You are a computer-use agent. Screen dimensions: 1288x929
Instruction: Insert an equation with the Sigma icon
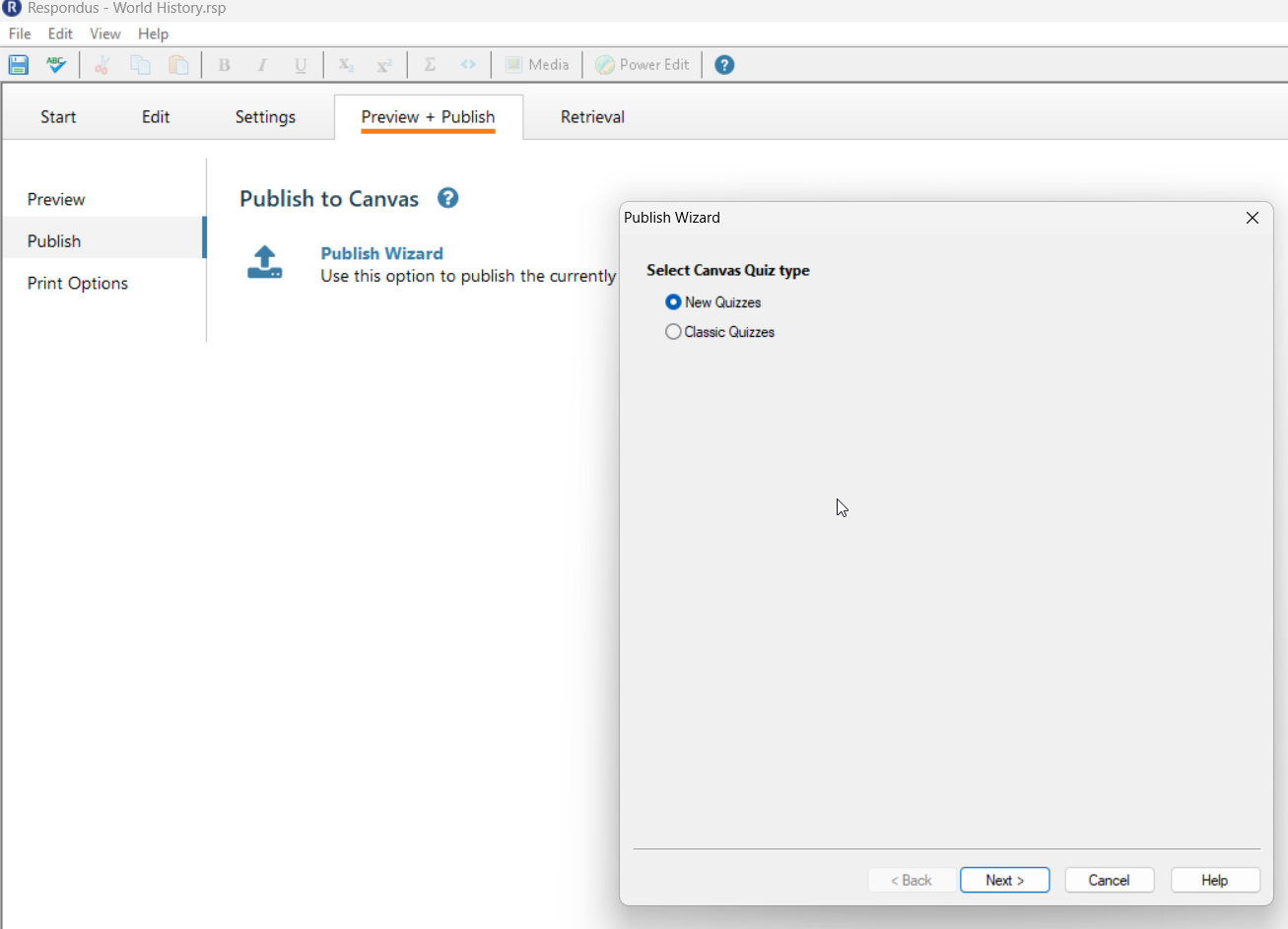[429, 64]
